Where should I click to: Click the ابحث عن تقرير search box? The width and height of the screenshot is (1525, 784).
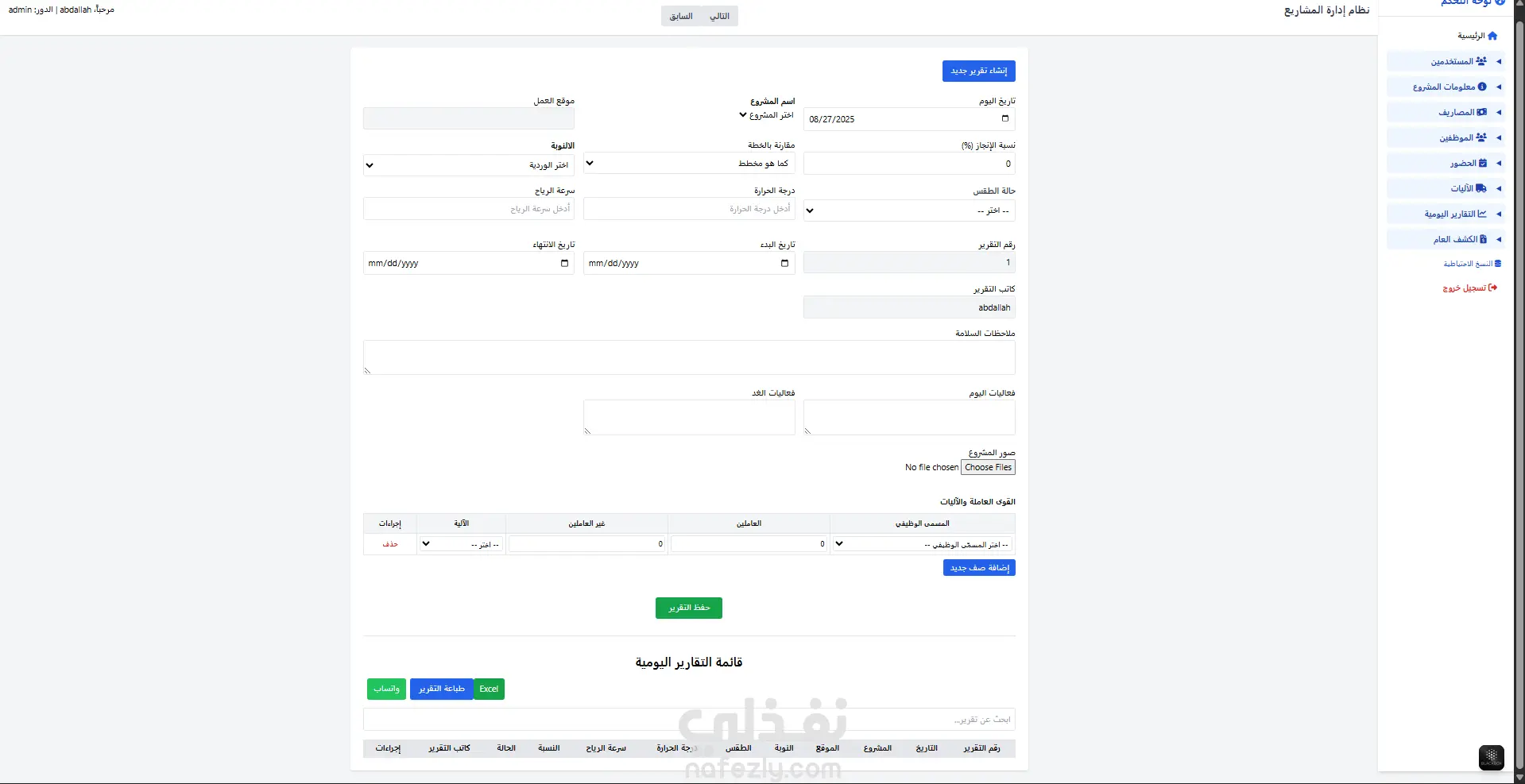pyautogui.click(x=689, y=720)
